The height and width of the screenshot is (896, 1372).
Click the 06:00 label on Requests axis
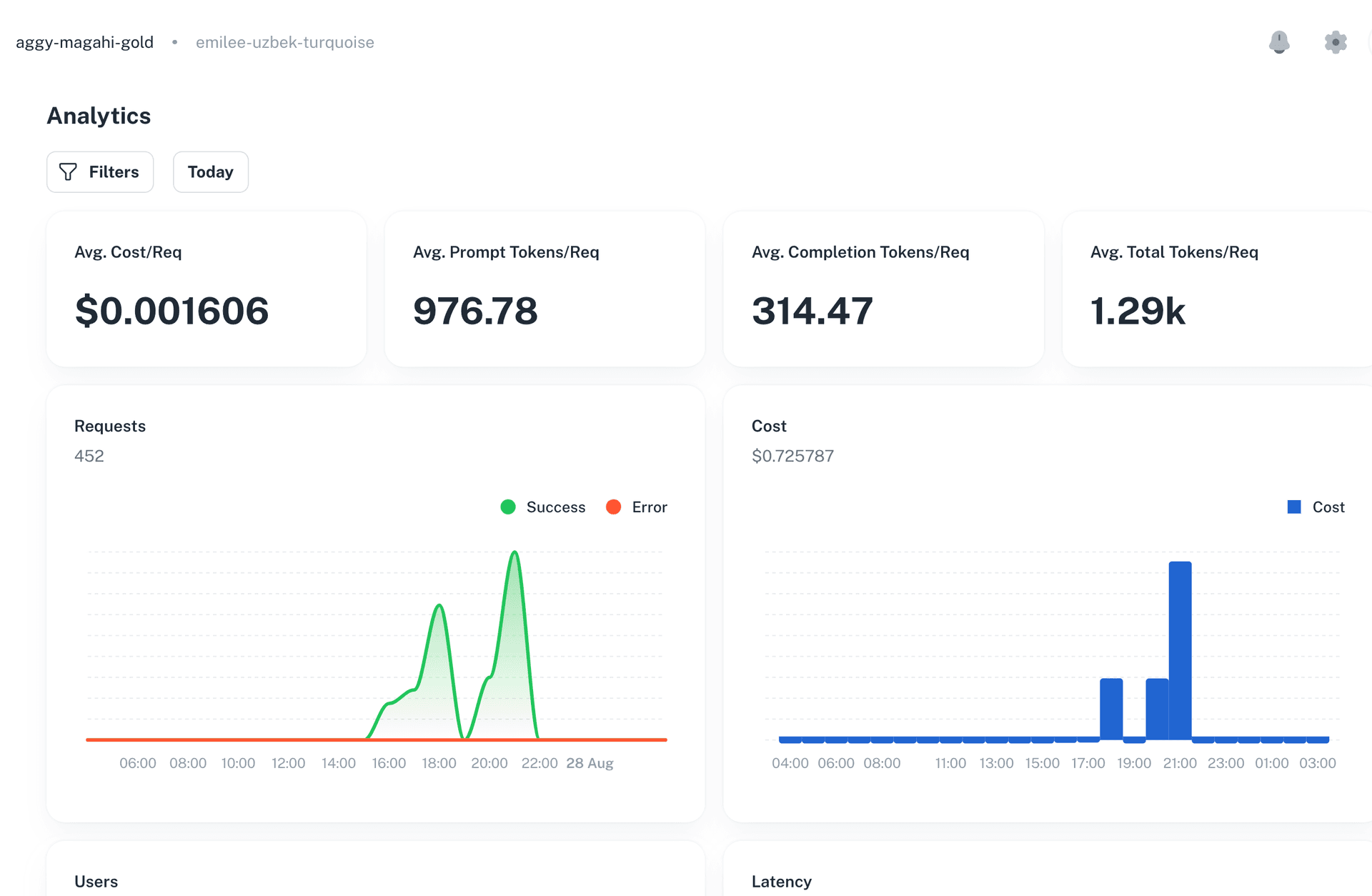[x=138, y=763]
